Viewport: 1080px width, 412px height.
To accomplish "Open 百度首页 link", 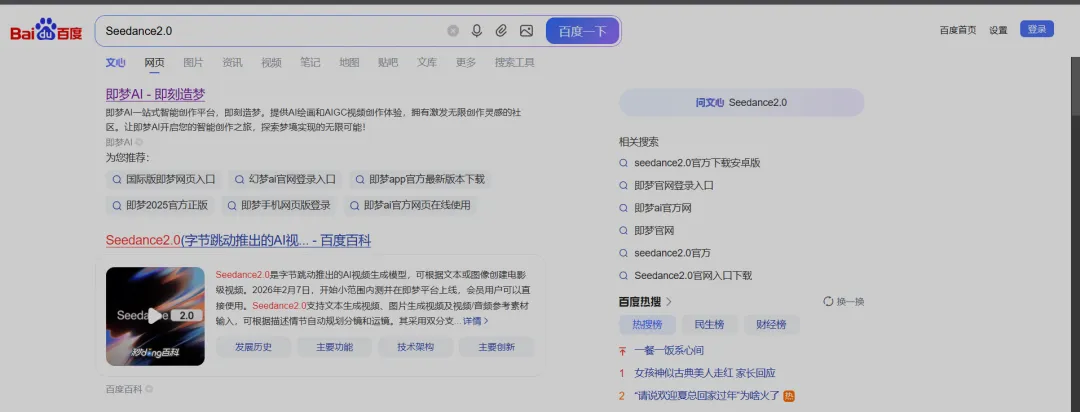I will click(958, 30).
